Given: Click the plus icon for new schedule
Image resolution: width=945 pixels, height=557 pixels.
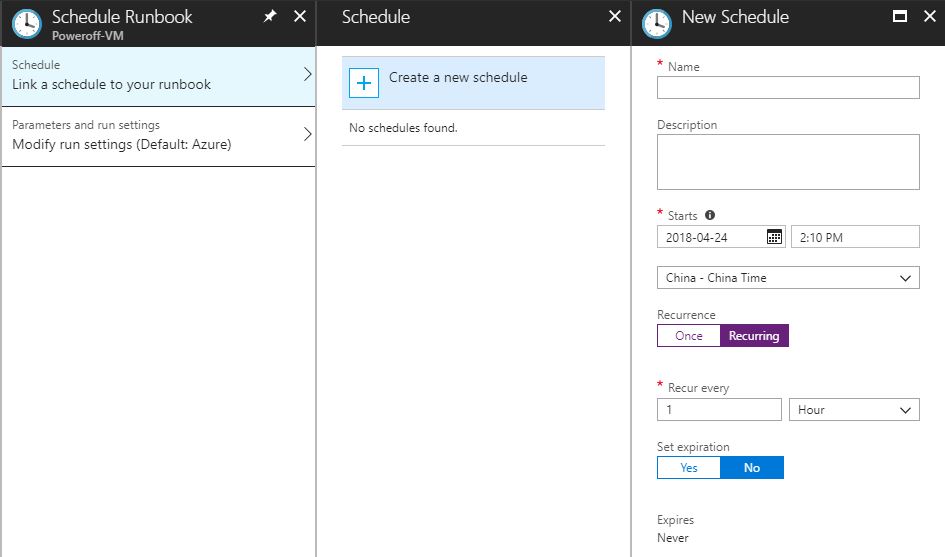Looking at the screenshot, I should point(364,83).
